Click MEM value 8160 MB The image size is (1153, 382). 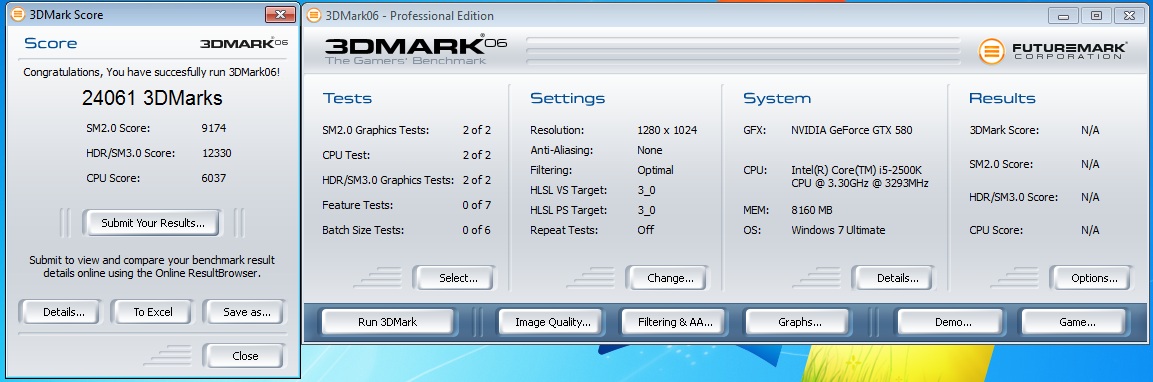[x=812, y=210]
